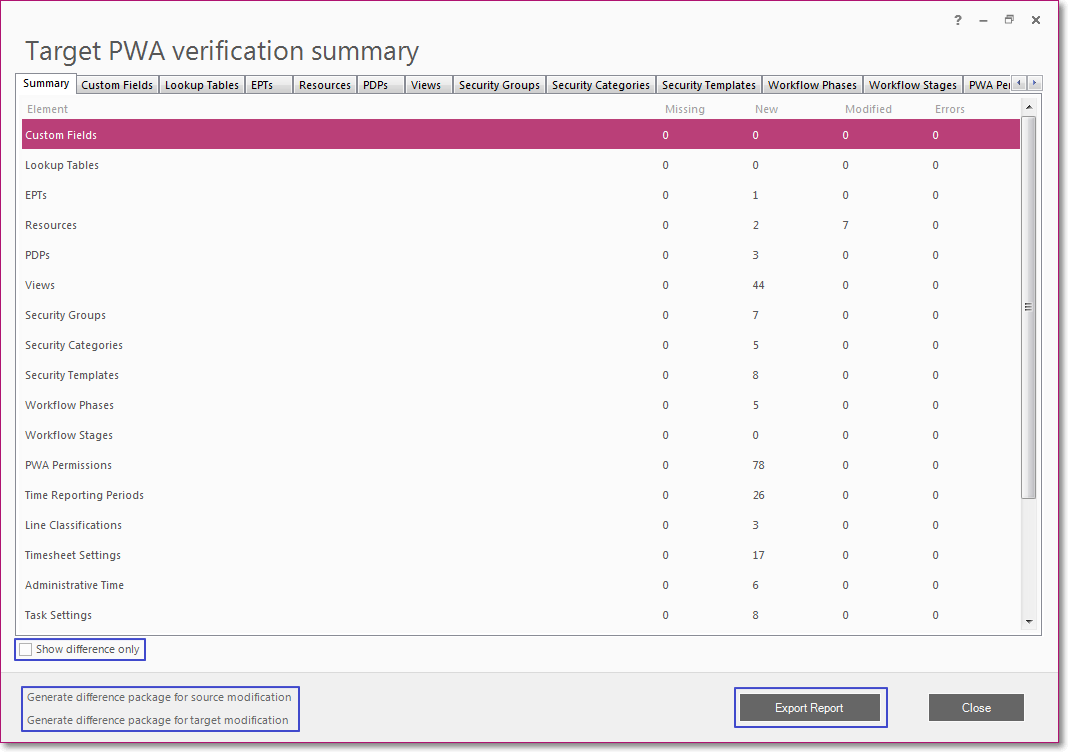Click the New value 44 for Views
Image resolution: width=1068 pixels, height=752 pixels.
pyautogui.click(x=758, y=285)
